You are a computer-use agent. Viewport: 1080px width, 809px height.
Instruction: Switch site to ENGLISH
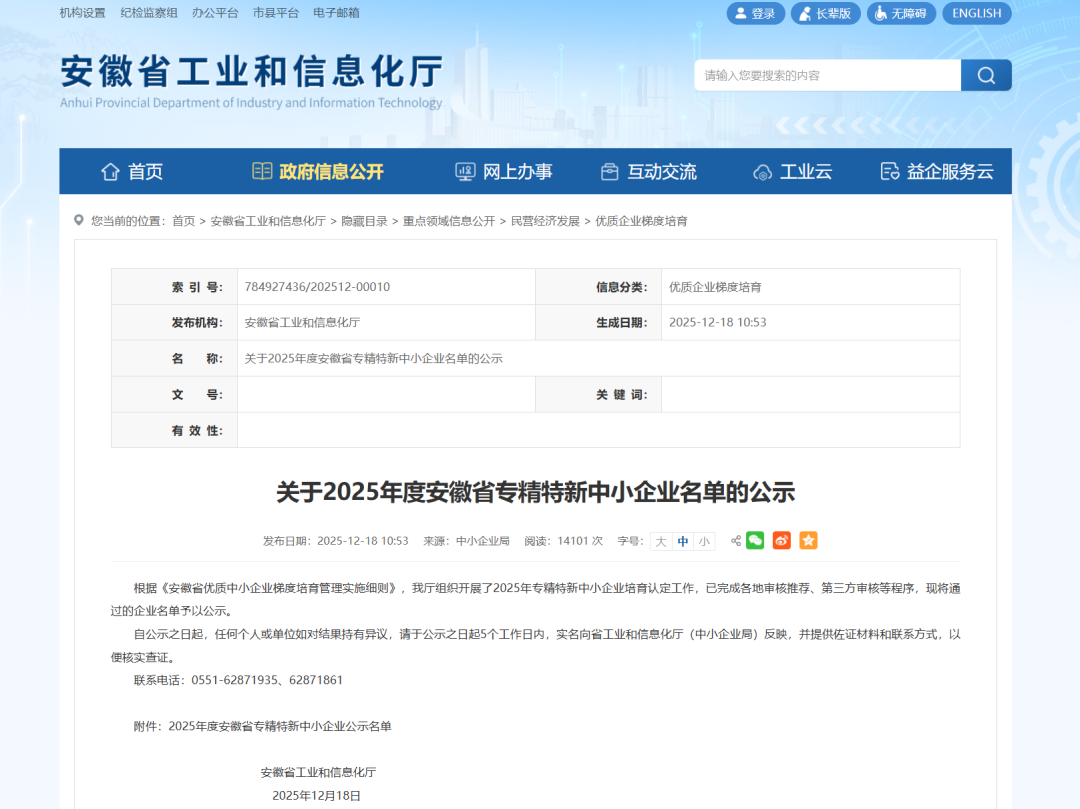(976, 13)
